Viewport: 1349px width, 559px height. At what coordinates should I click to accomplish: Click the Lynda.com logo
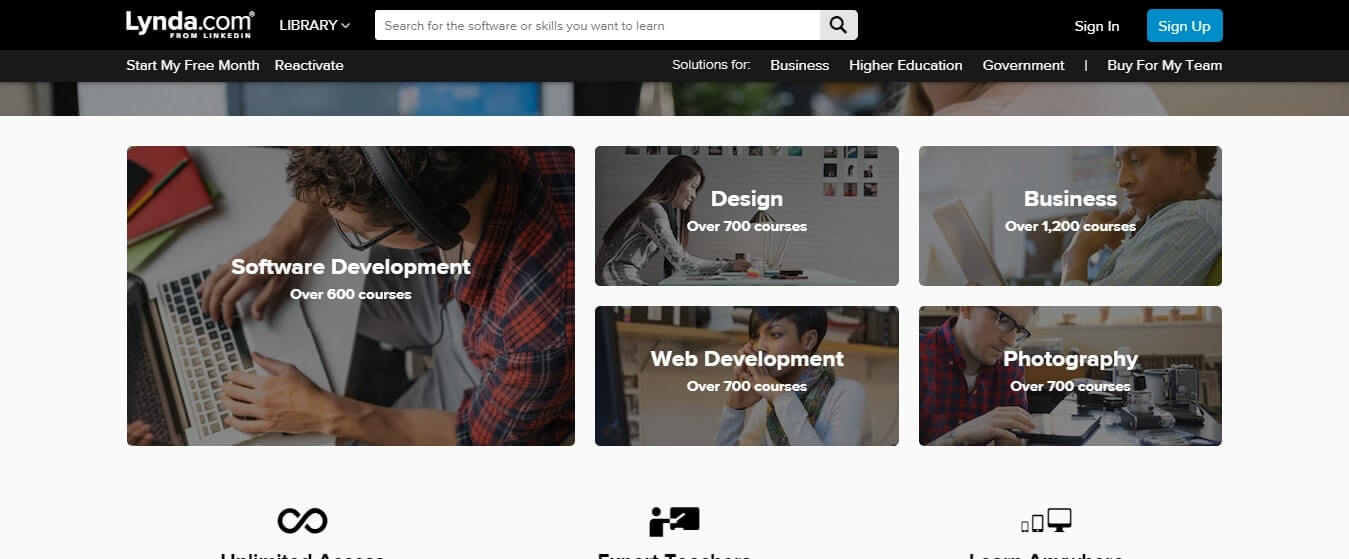(190, 25)
